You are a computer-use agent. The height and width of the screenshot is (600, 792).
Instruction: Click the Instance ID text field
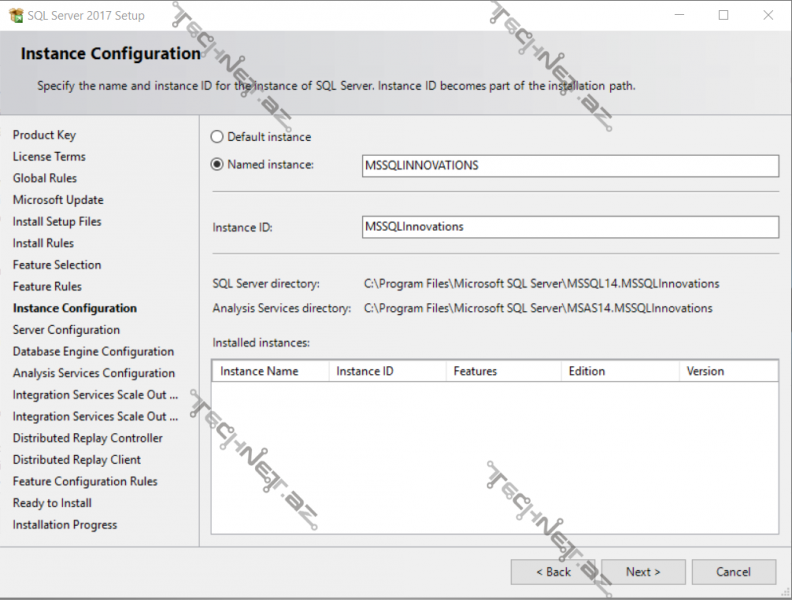[570, 227]
